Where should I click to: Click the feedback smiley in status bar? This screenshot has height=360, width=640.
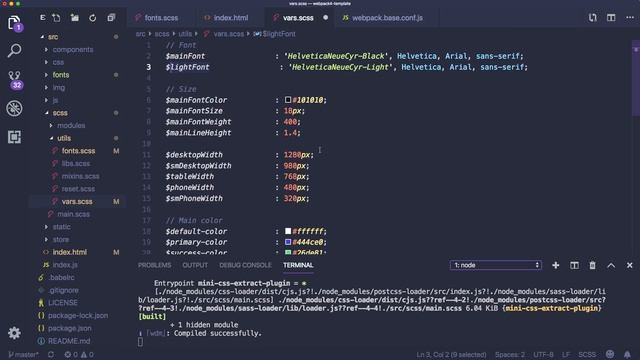click(x=610, y=354)
